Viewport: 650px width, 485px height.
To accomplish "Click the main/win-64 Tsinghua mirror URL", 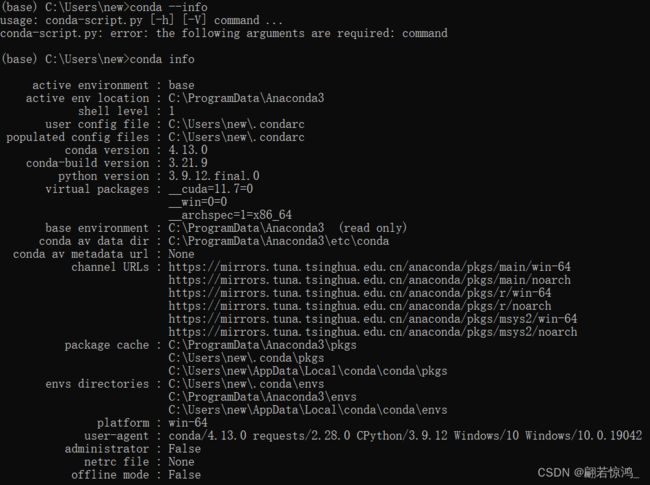I will (x=369, y=267).
